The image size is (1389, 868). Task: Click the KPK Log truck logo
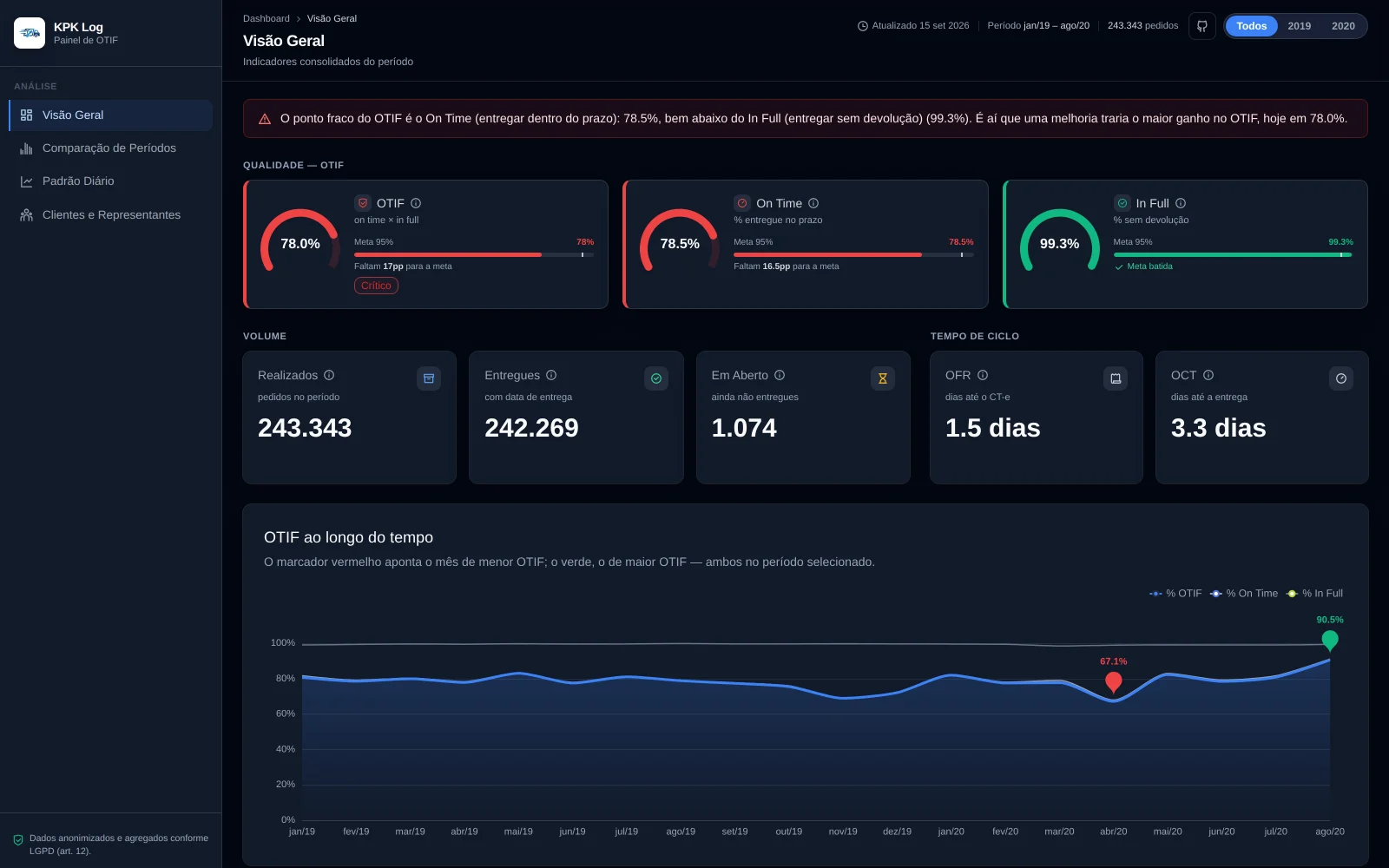tap(30, 33)
